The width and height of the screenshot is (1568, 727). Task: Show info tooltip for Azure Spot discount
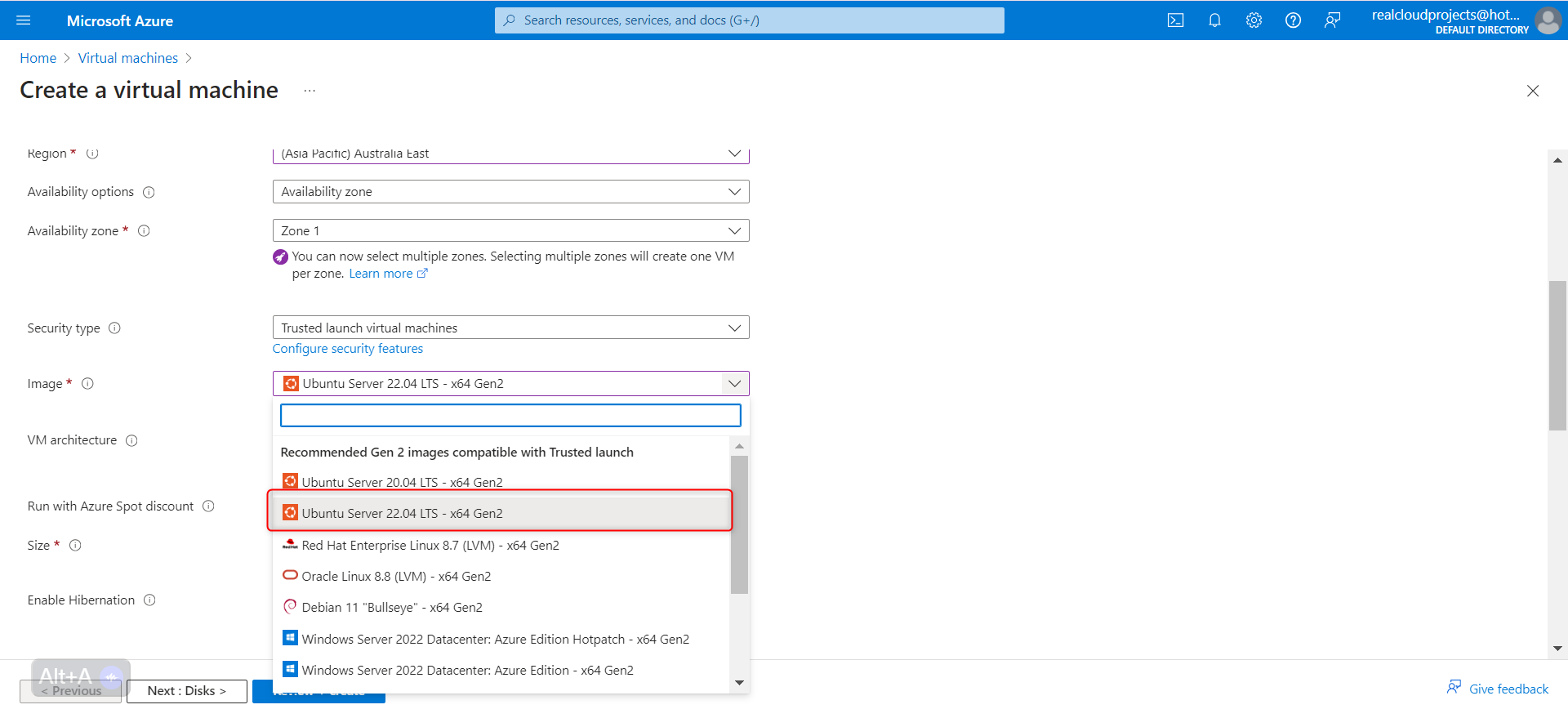[208, 506]
